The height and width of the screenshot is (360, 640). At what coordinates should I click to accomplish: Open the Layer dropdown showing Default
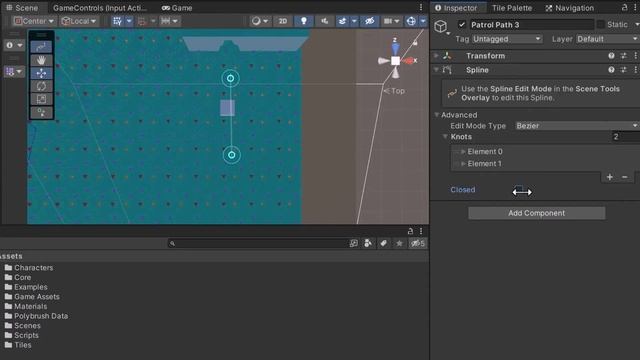(x=608, y=39)
